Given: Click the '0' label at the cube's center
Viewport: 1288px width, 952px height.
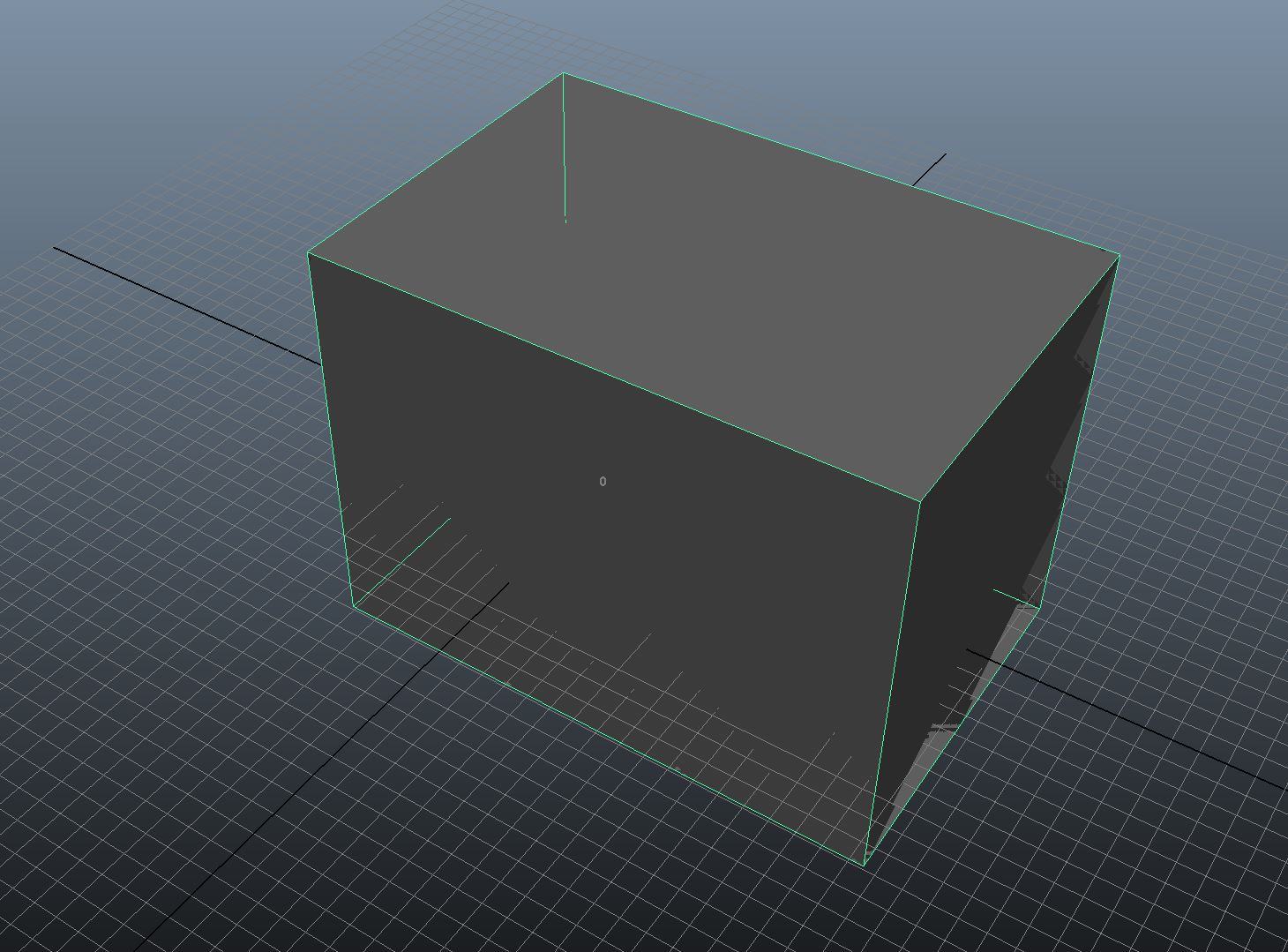Looking at the screenshot, I should [x=603, y=481].
